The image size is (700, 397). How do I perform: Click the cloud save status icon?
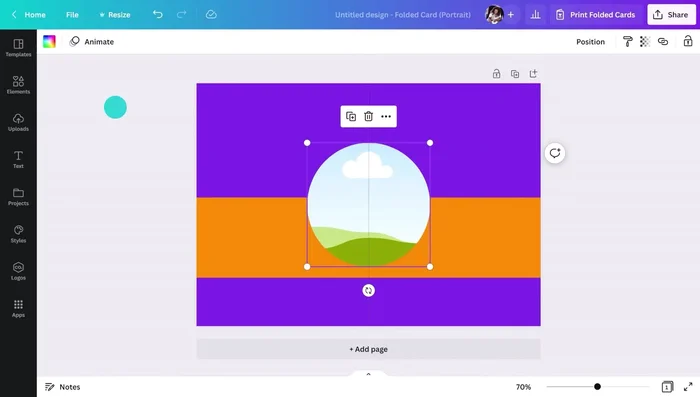pos(211,14)
